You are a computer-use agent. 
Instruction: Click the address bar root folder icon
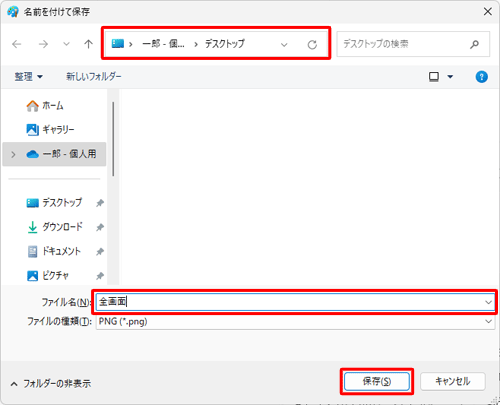(118, 44)
